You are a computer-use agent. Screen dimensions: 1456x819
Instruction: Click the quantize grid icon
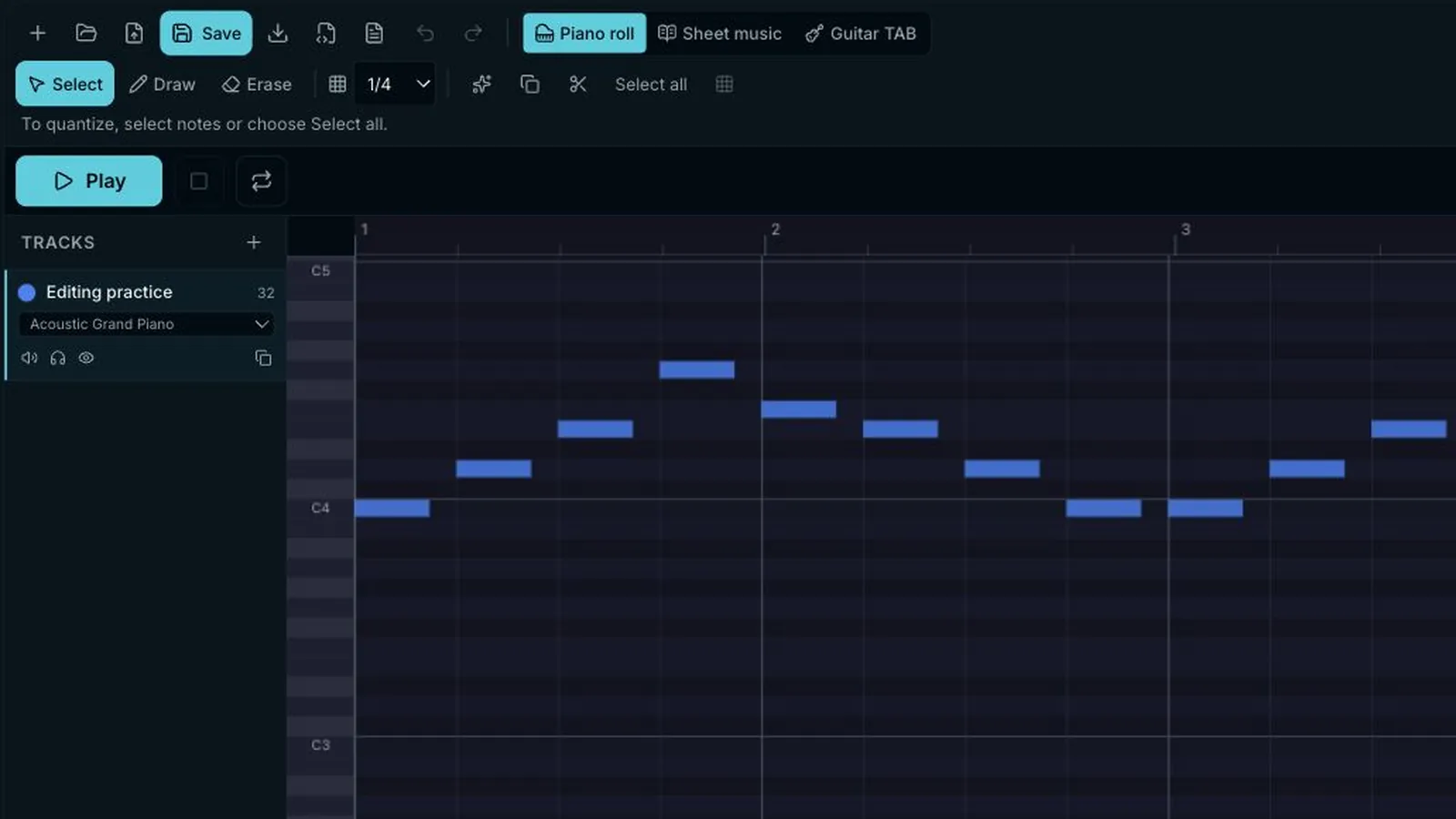coord(724,84)
